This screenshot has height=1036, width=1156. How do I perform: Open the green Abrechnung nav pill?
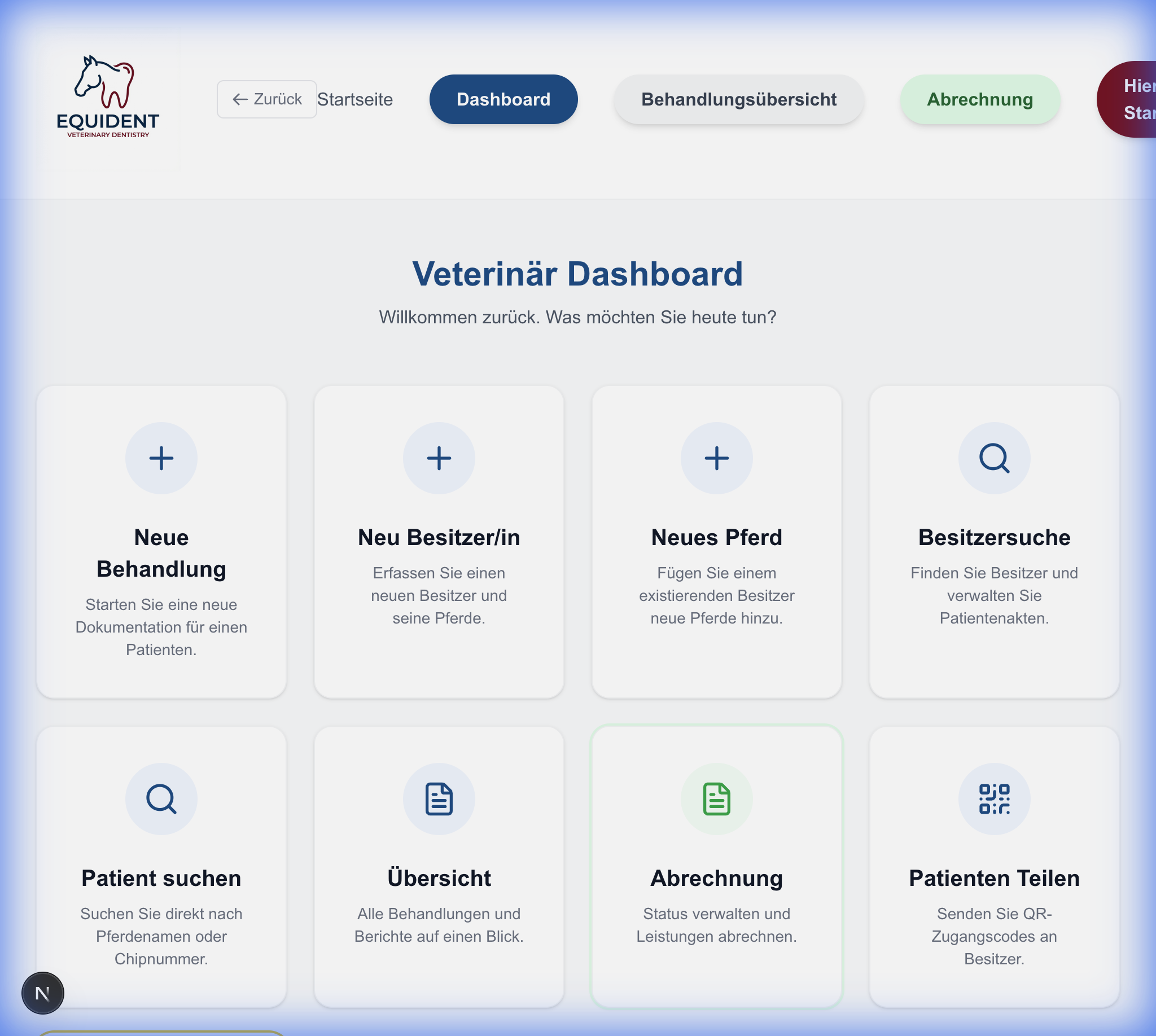[979, 99]
